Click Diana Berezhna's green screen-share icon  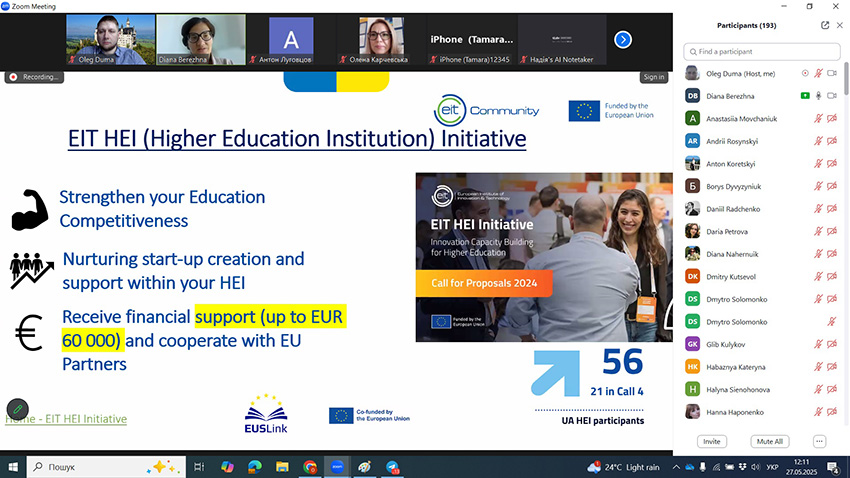[x=805, y=95]
